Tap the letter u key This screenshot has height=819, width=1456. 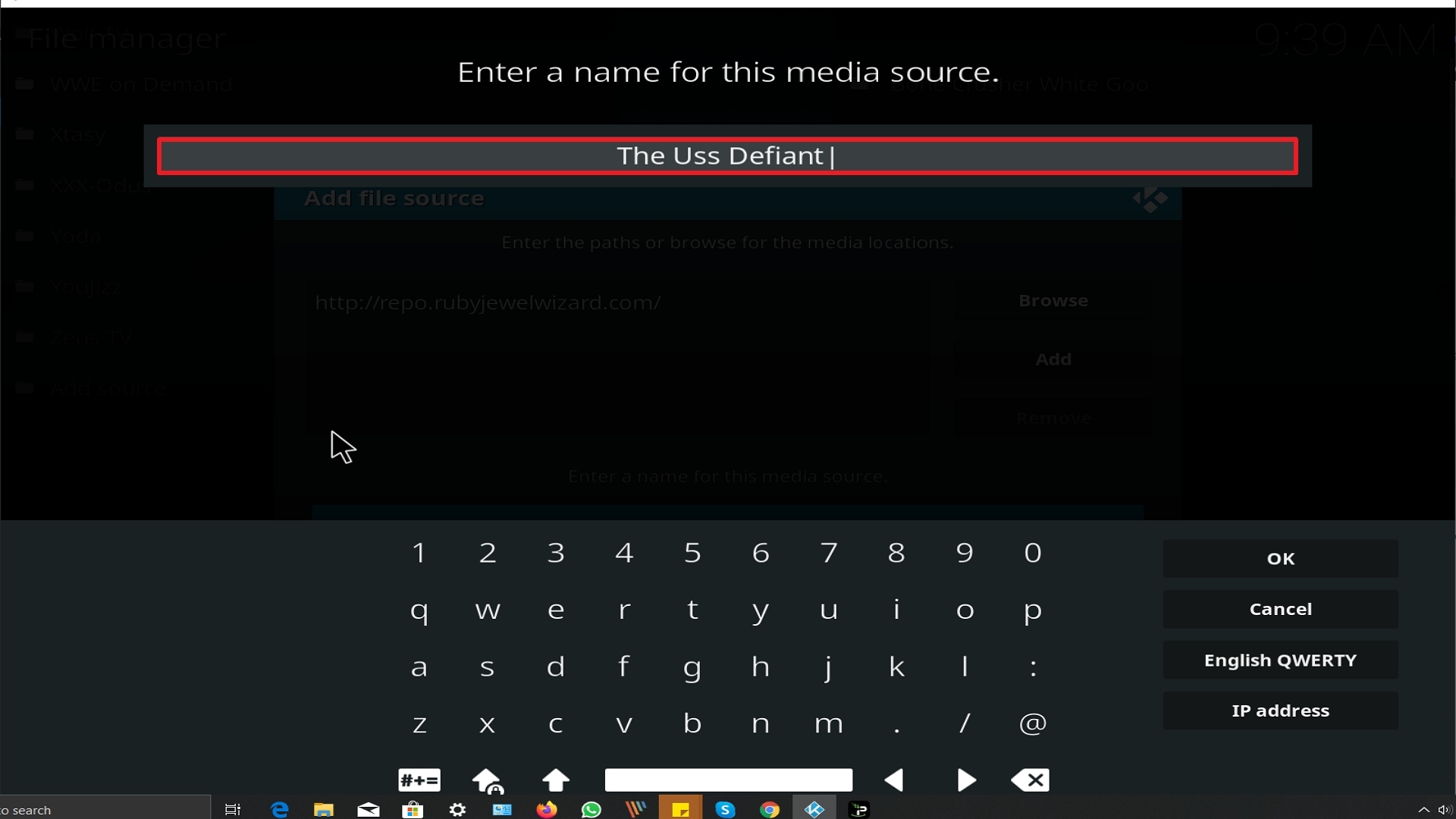(829, 610)
